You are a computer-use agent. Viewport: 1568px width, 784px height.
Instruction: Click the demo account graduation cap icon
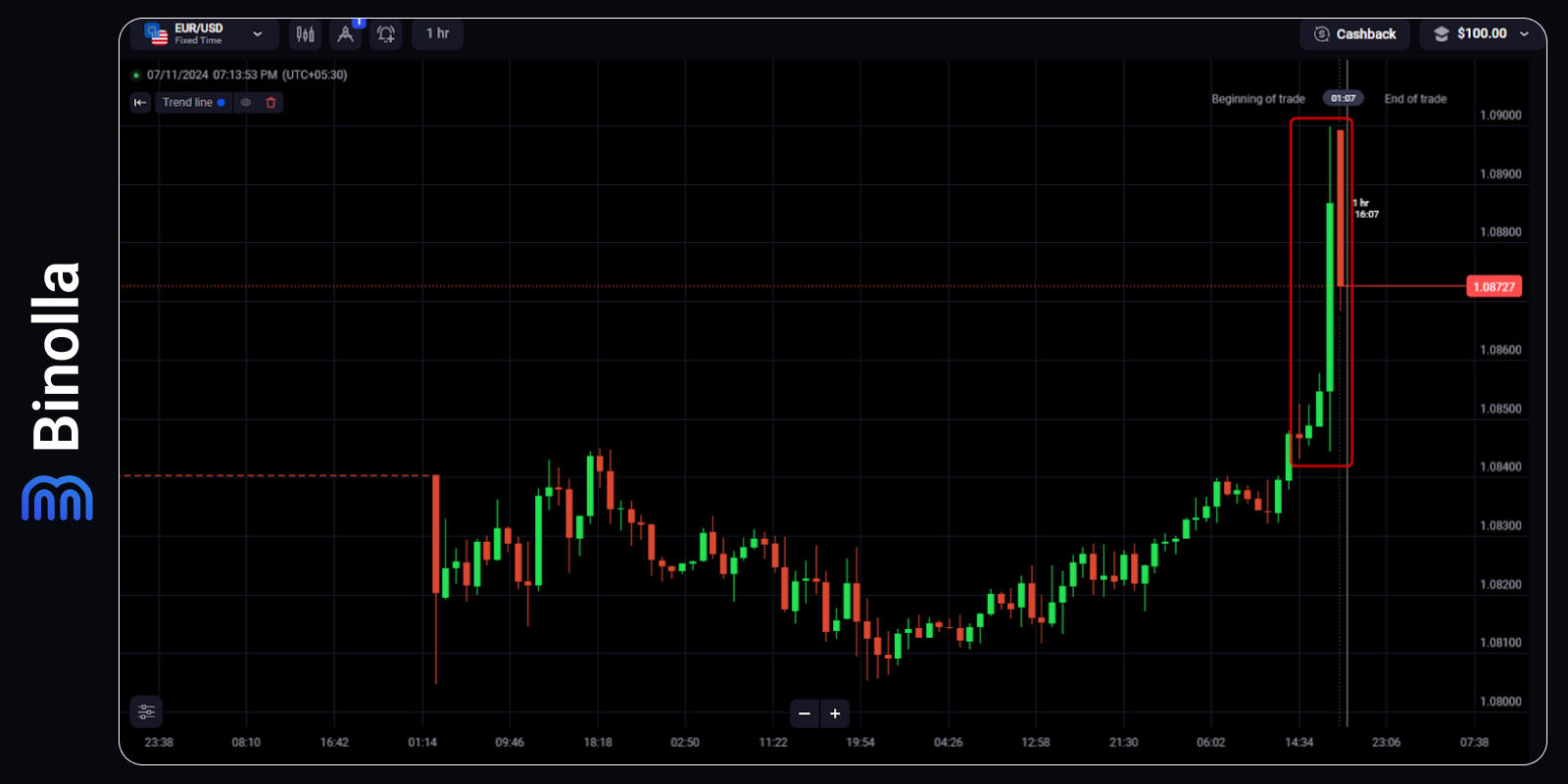[x=1442, y=34]
